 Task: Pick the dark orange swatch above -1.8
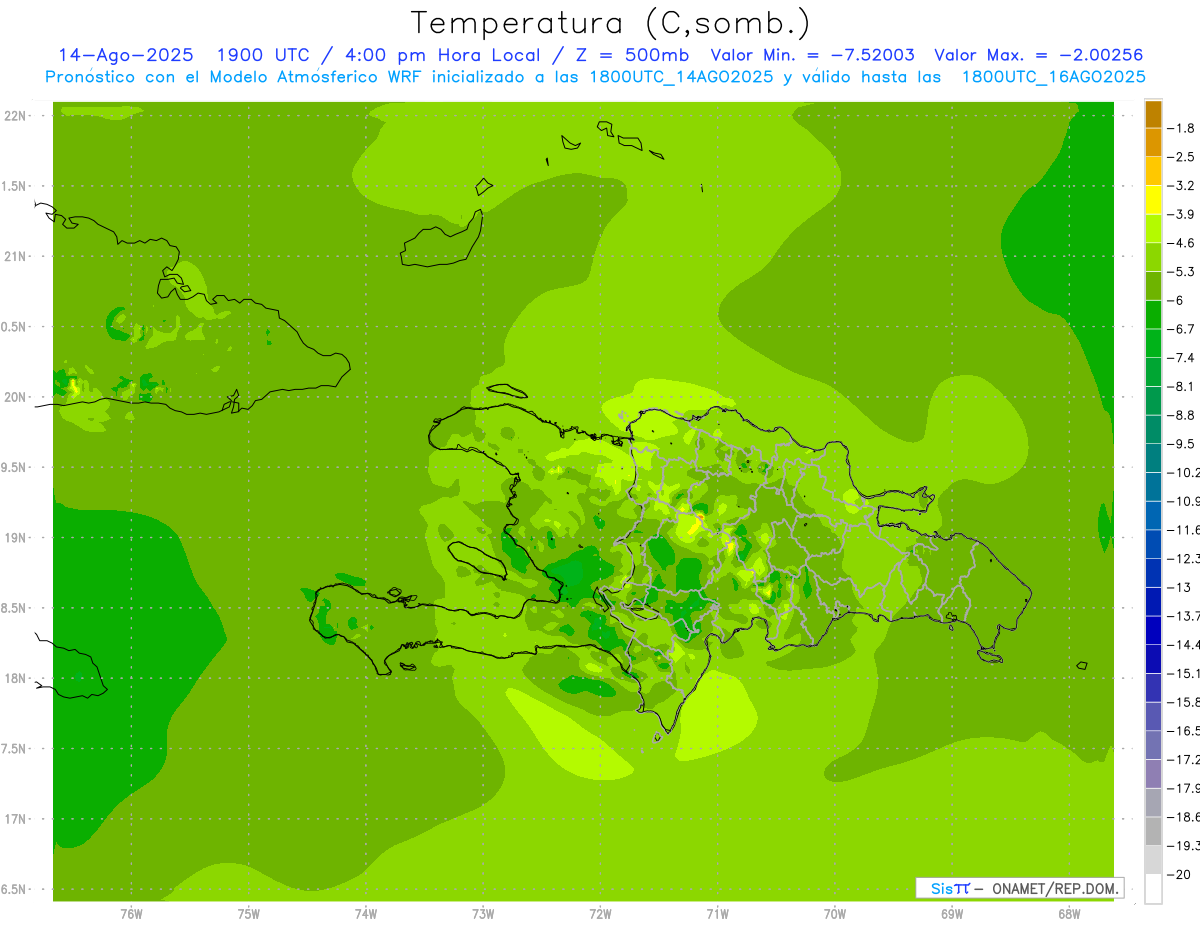point(1153,114)
